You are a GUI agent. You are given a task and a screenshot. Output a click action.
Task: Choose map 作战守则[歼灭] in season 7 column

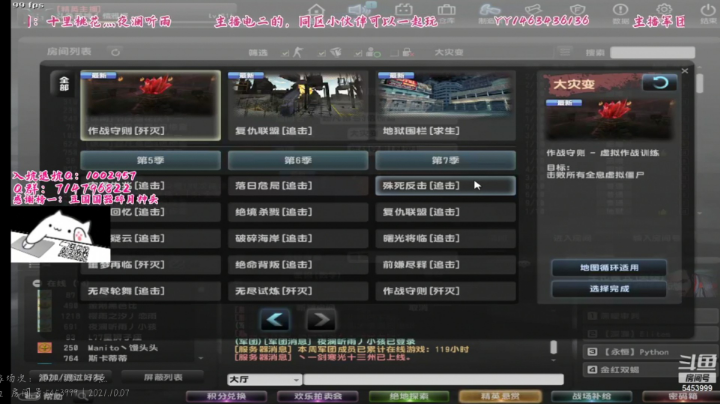point(445,291)
